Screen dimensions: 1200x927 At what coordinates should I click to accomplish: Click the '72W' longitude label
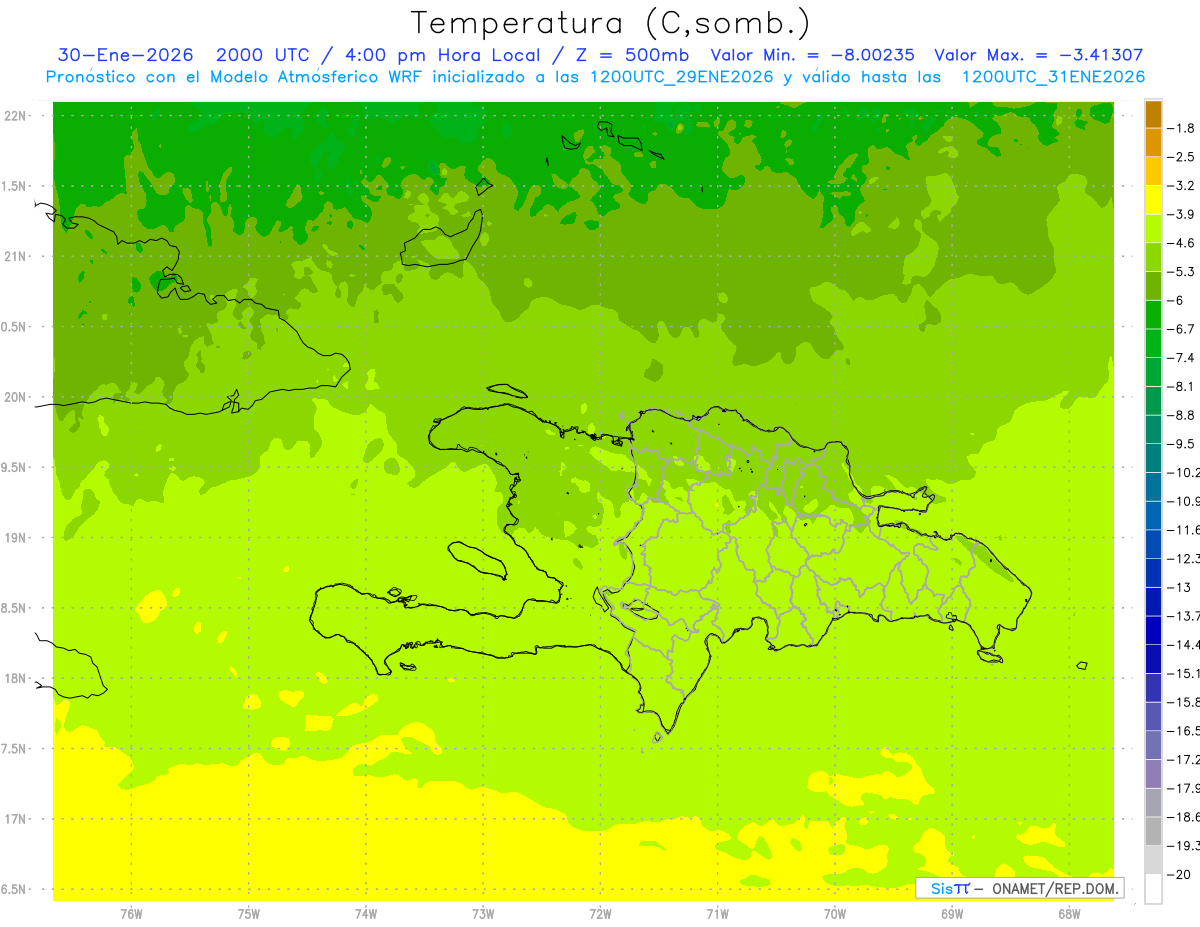coord(600,914)
